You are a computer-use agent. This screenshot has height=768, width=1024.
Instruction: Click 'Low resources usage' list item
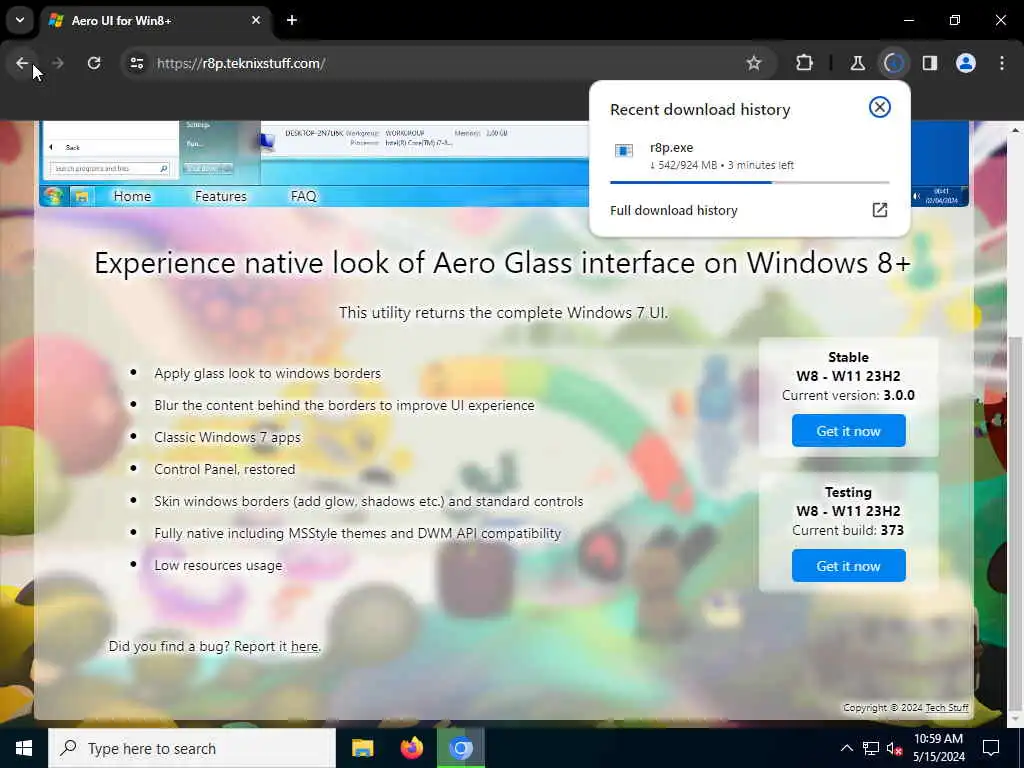tap(218, 565)
